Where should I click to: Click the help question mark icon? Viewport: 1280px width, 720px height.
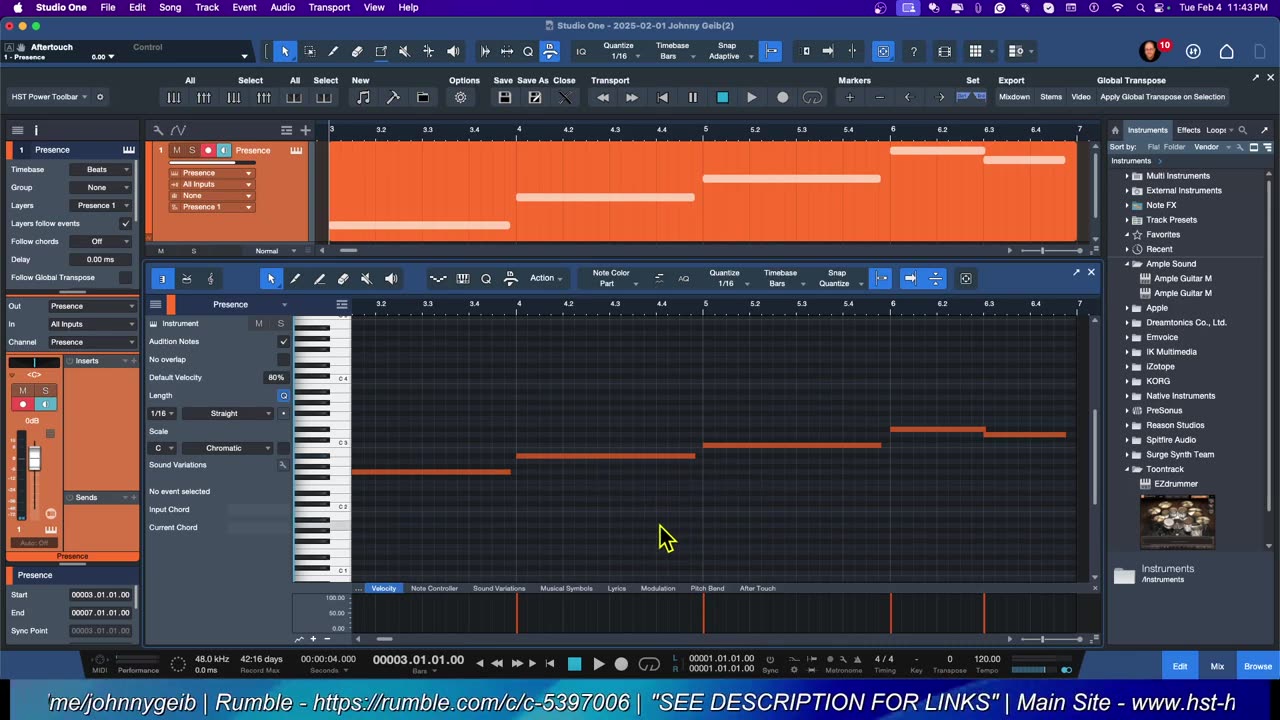point(913,51)
